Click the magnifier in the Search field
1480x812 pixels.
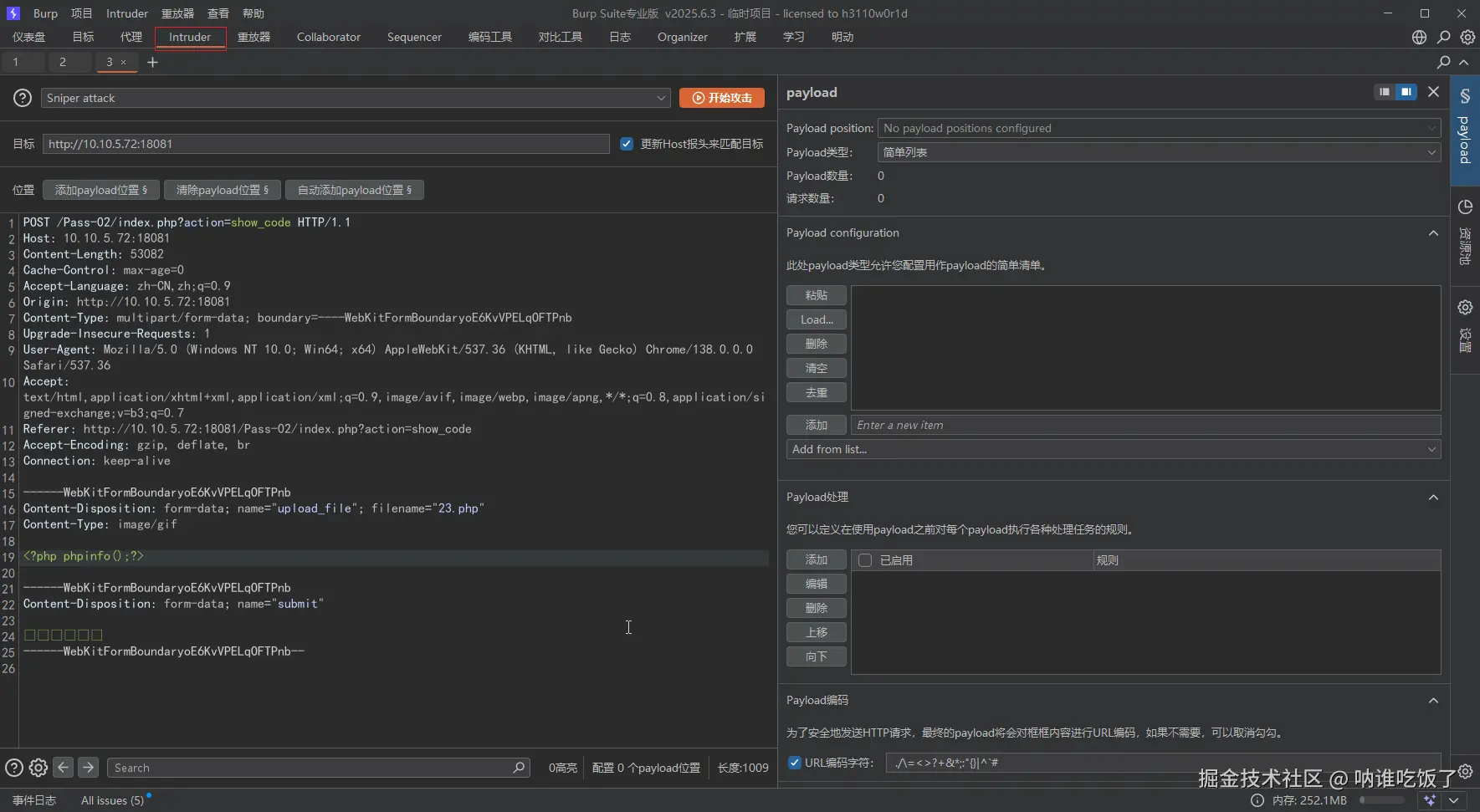click(x=519, y=767)
